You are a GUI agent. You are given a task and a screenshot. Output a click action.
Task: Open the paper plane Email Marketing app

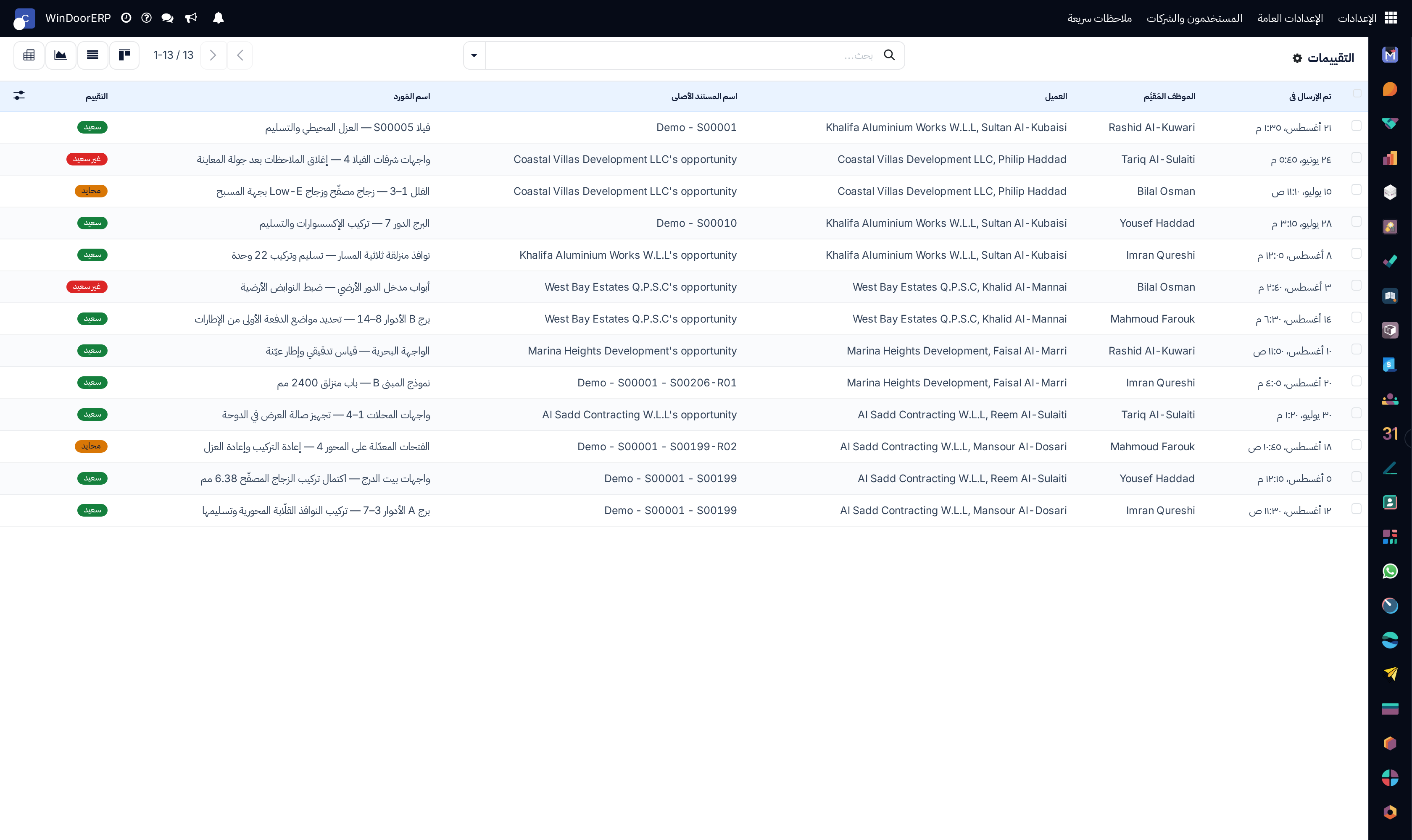pyautogui.click(x=1390, y=674)
